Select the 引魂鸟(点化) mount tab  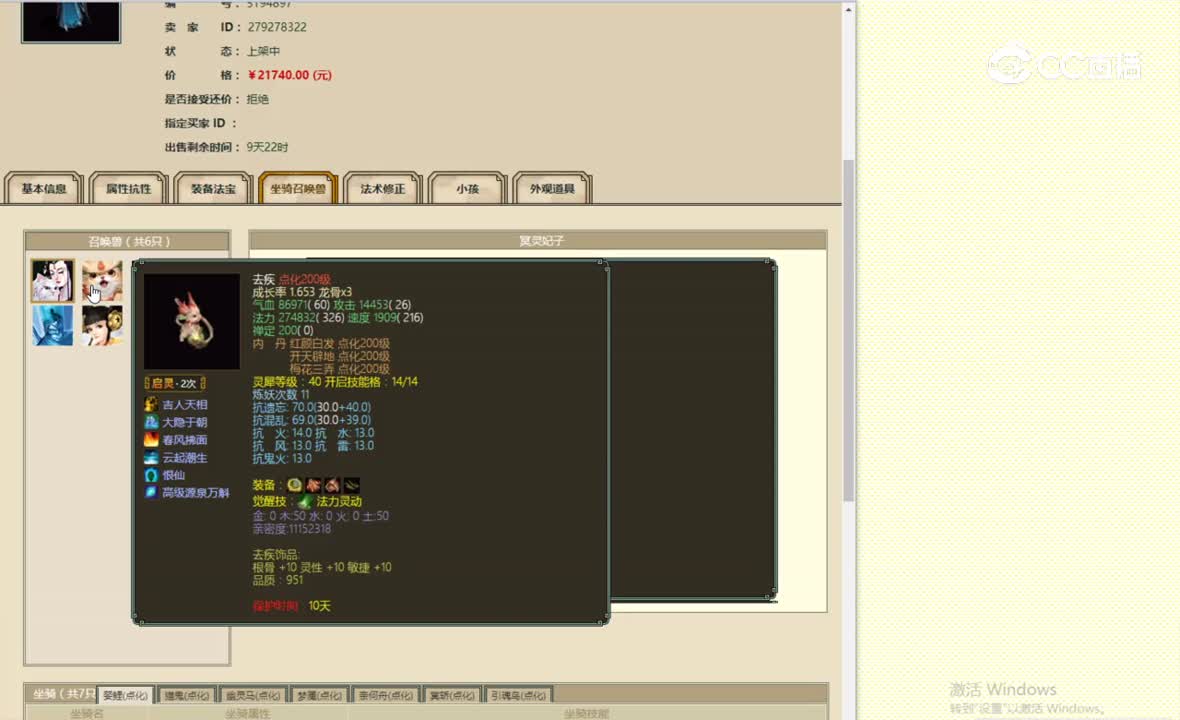coord(518,695)
